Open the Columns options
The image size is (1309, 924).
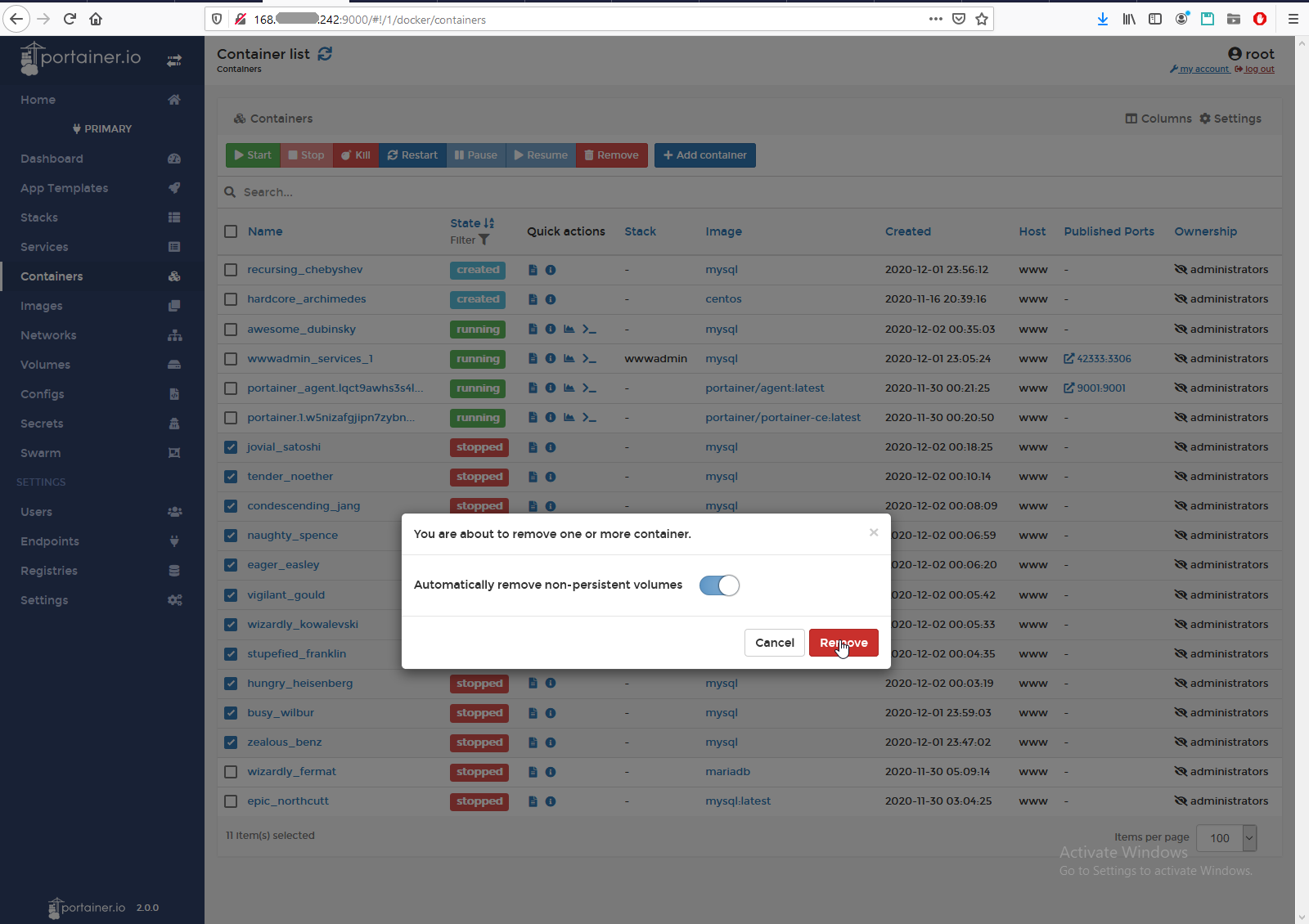point(1158,119)
